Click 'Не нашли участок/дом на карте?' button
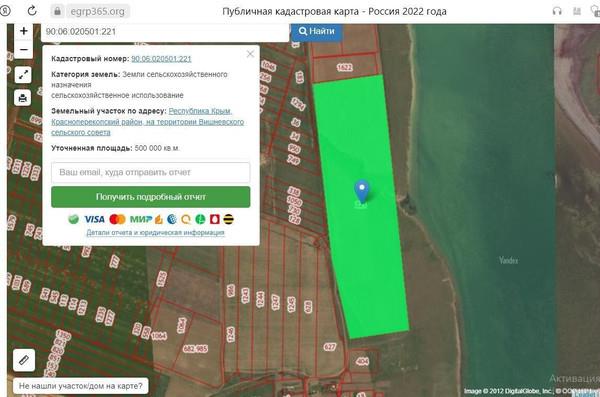 coord(81,386)
